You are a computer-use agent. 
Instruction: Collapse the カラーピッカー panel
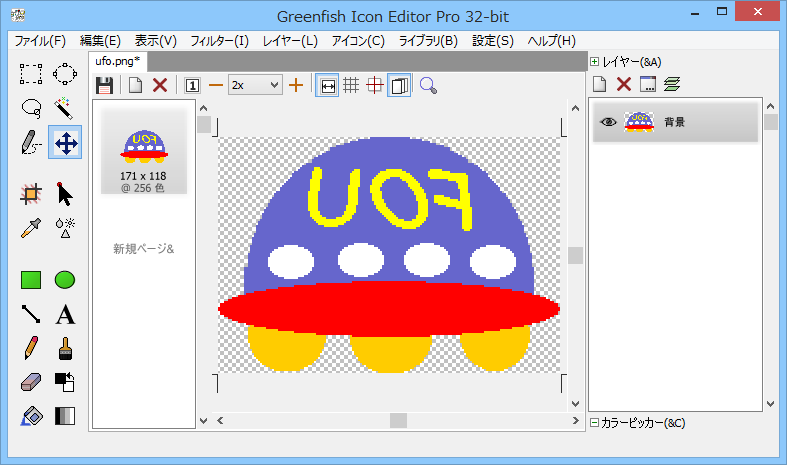(595, 423)
